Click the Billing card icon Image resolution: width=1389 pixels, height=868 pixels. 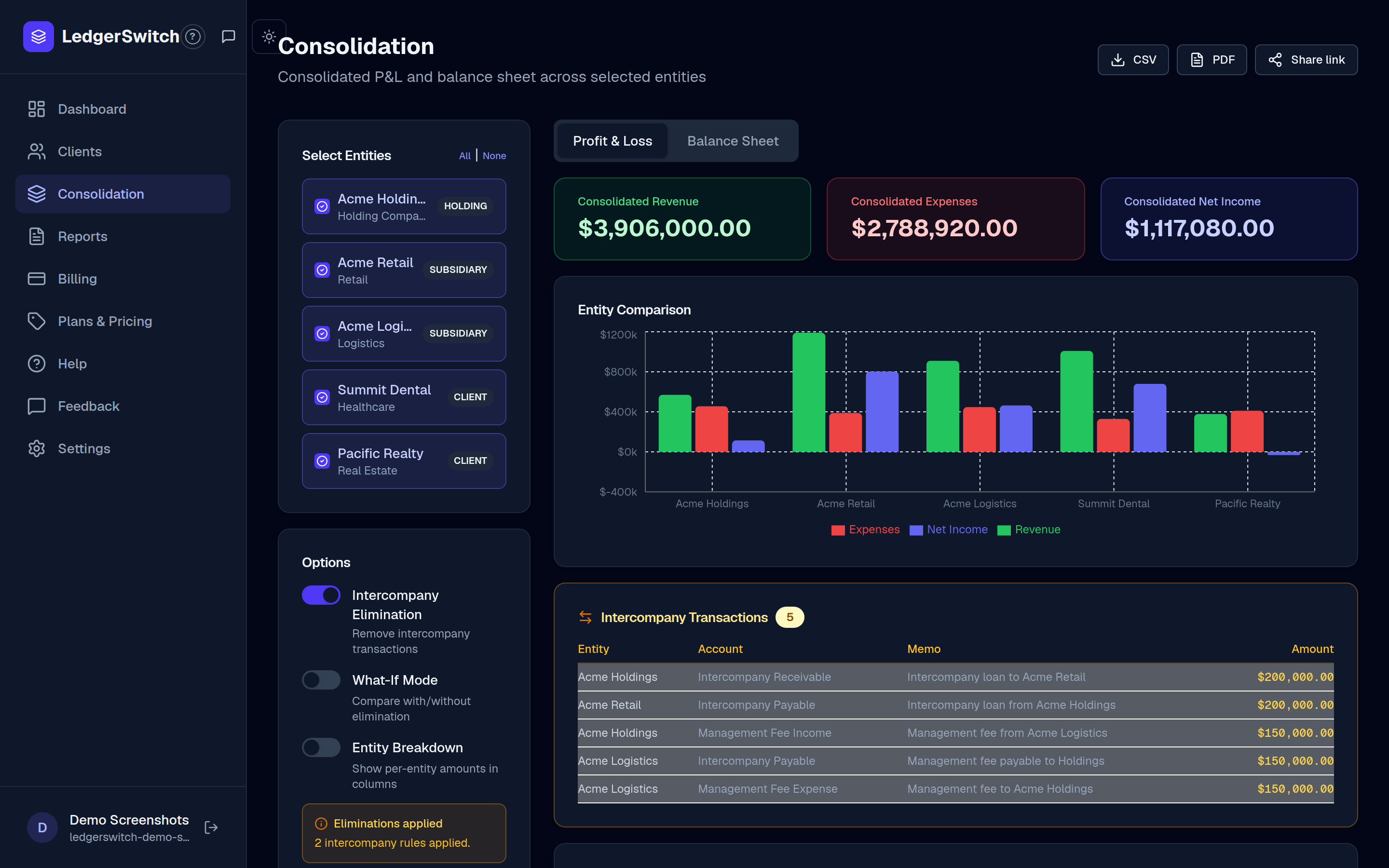tap(37, 279)
